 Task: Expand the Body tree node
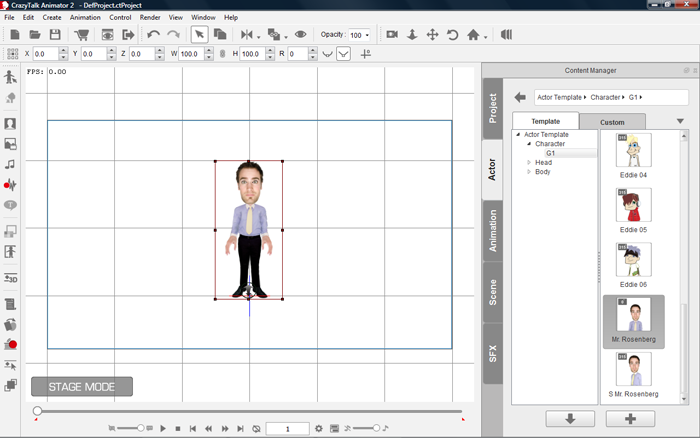tap(529, 171)
